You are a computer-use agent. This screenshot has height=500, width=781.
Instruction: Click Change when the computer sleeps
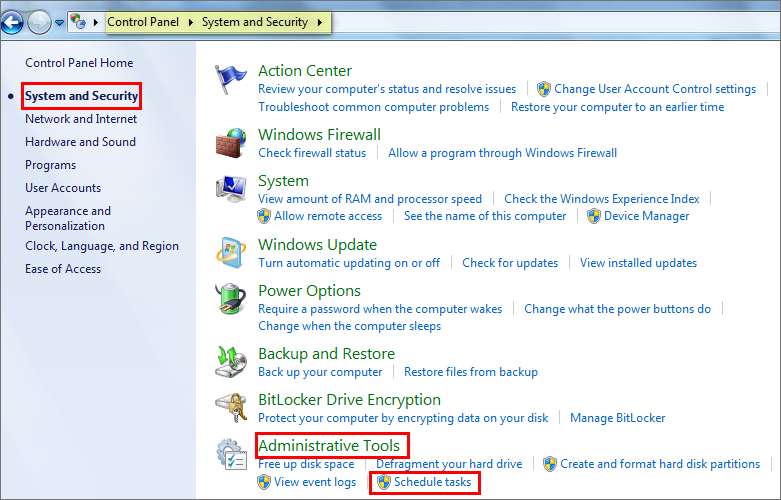(349, 326)
